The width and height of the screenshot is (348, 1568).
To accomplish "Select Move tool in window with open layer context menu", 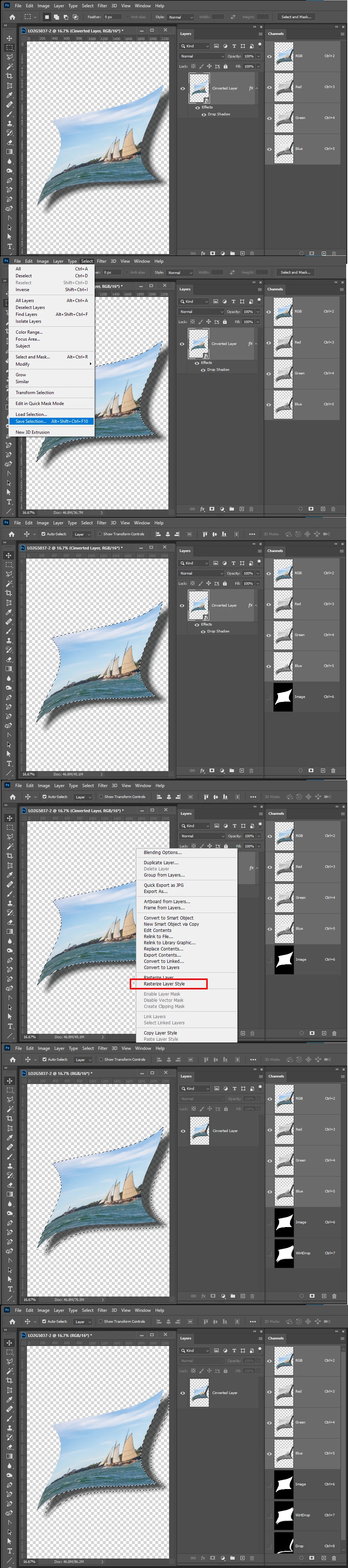I will [x=10, y=818].
